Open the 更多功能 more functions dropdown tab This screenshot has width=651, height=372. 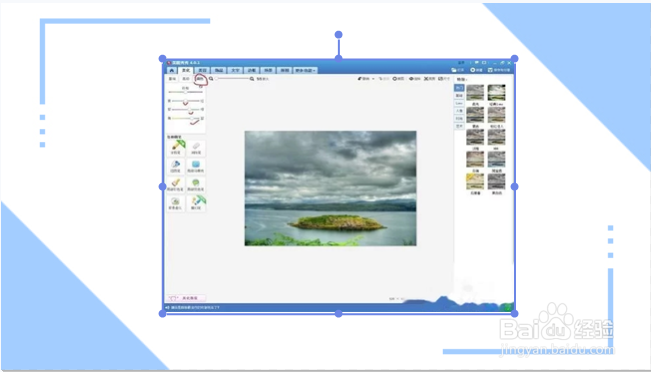click(x=306, y=71)
